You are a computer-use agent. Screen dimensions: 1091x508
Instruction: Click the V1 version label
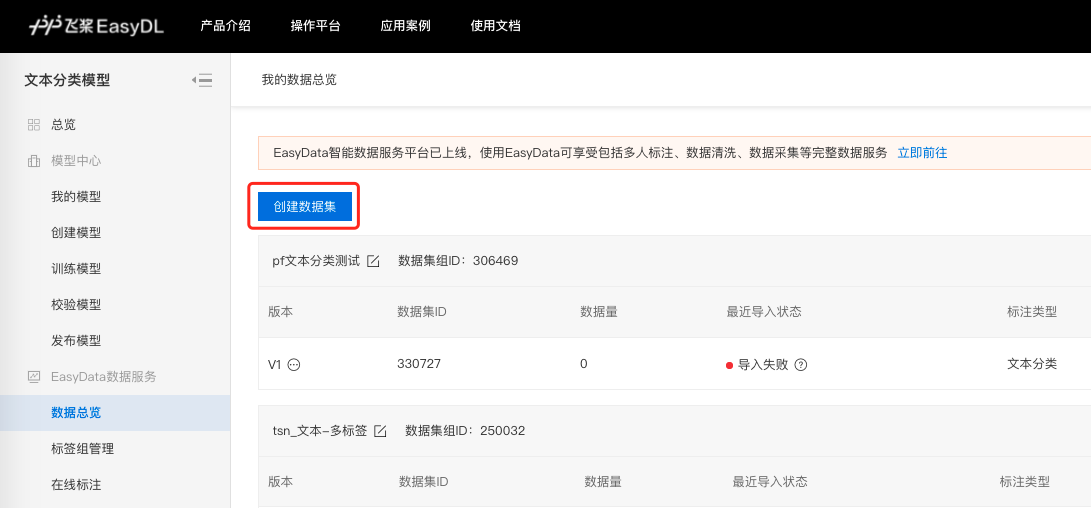[x=275, y=364]
